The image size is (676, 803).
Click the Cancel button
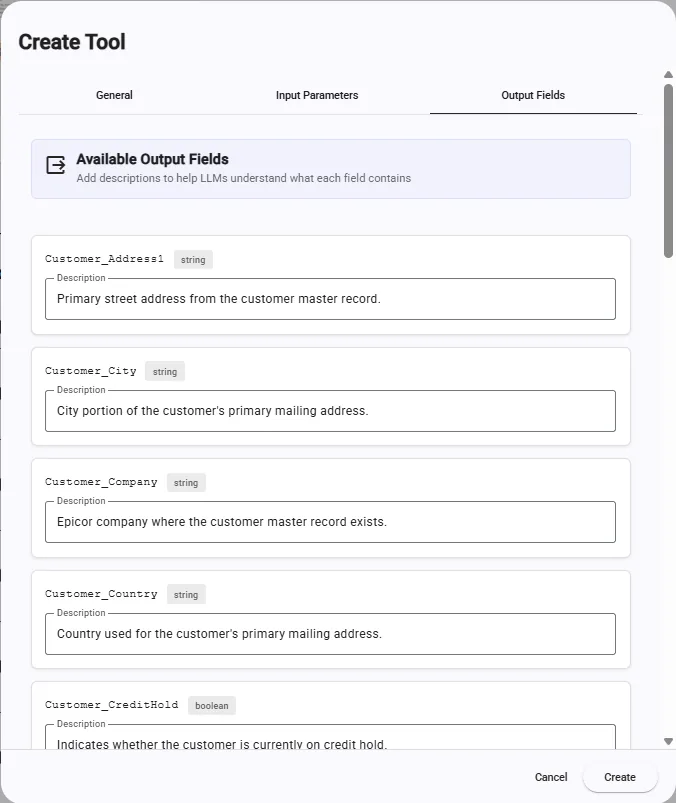551,777
